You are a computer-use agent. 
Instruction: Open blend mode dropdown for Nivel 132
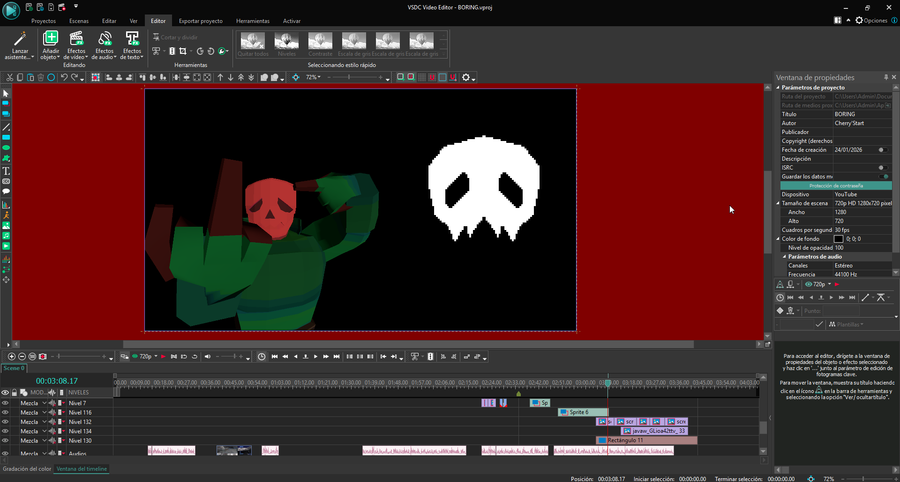(x=44, y=422)
